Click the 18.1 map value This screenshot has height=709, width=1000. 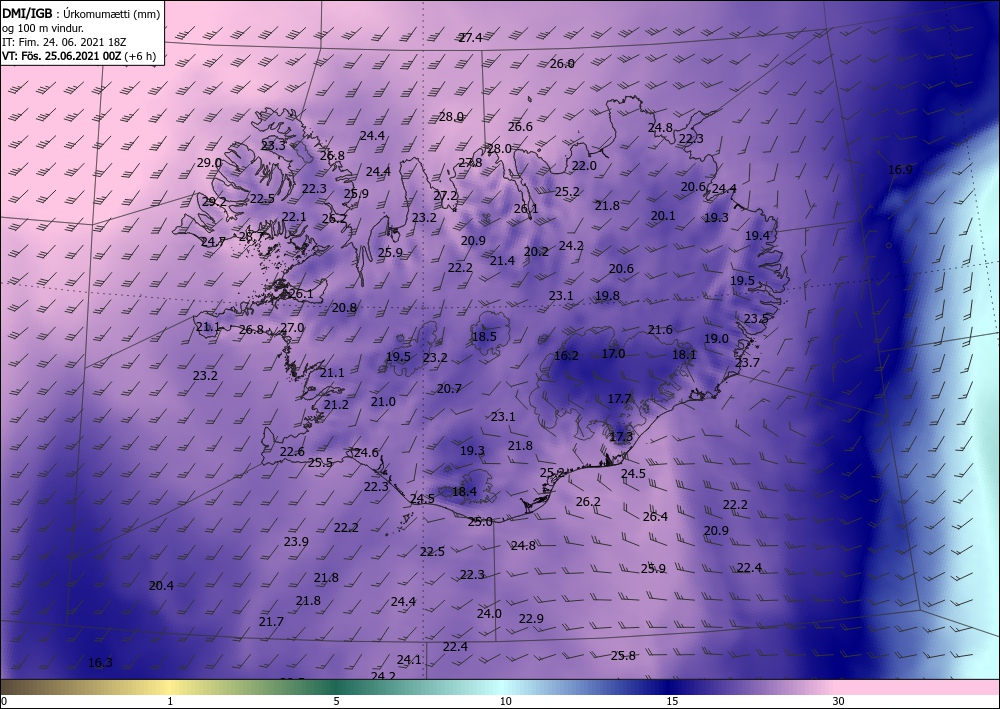pos(684,354)
